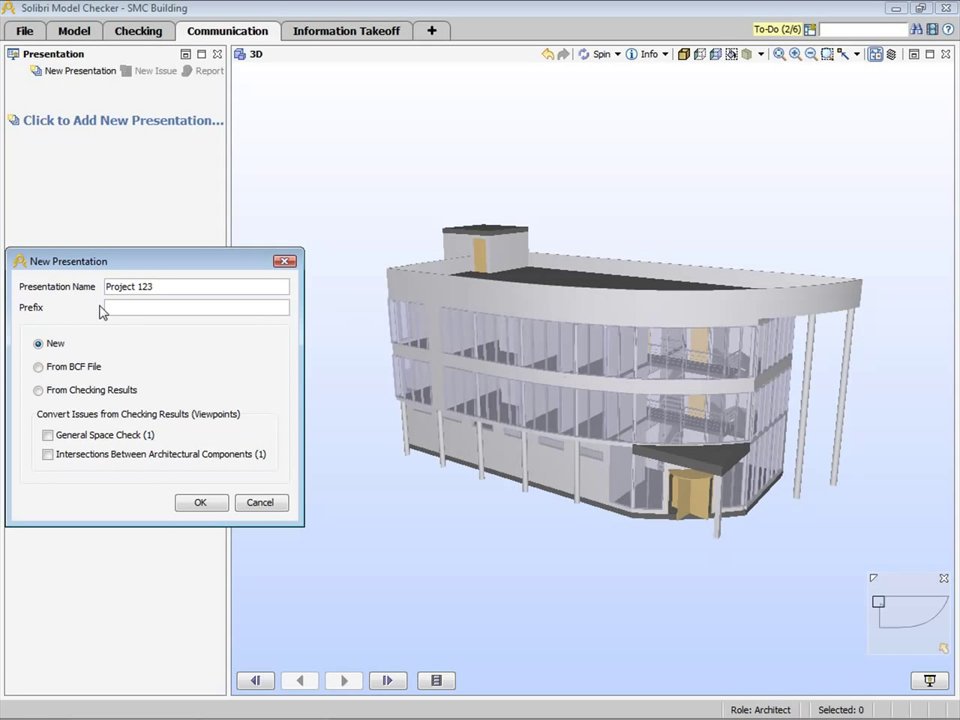
Task: Click the grey-green cube component icon
Action: pyautogui.click(x=747, y=54)
